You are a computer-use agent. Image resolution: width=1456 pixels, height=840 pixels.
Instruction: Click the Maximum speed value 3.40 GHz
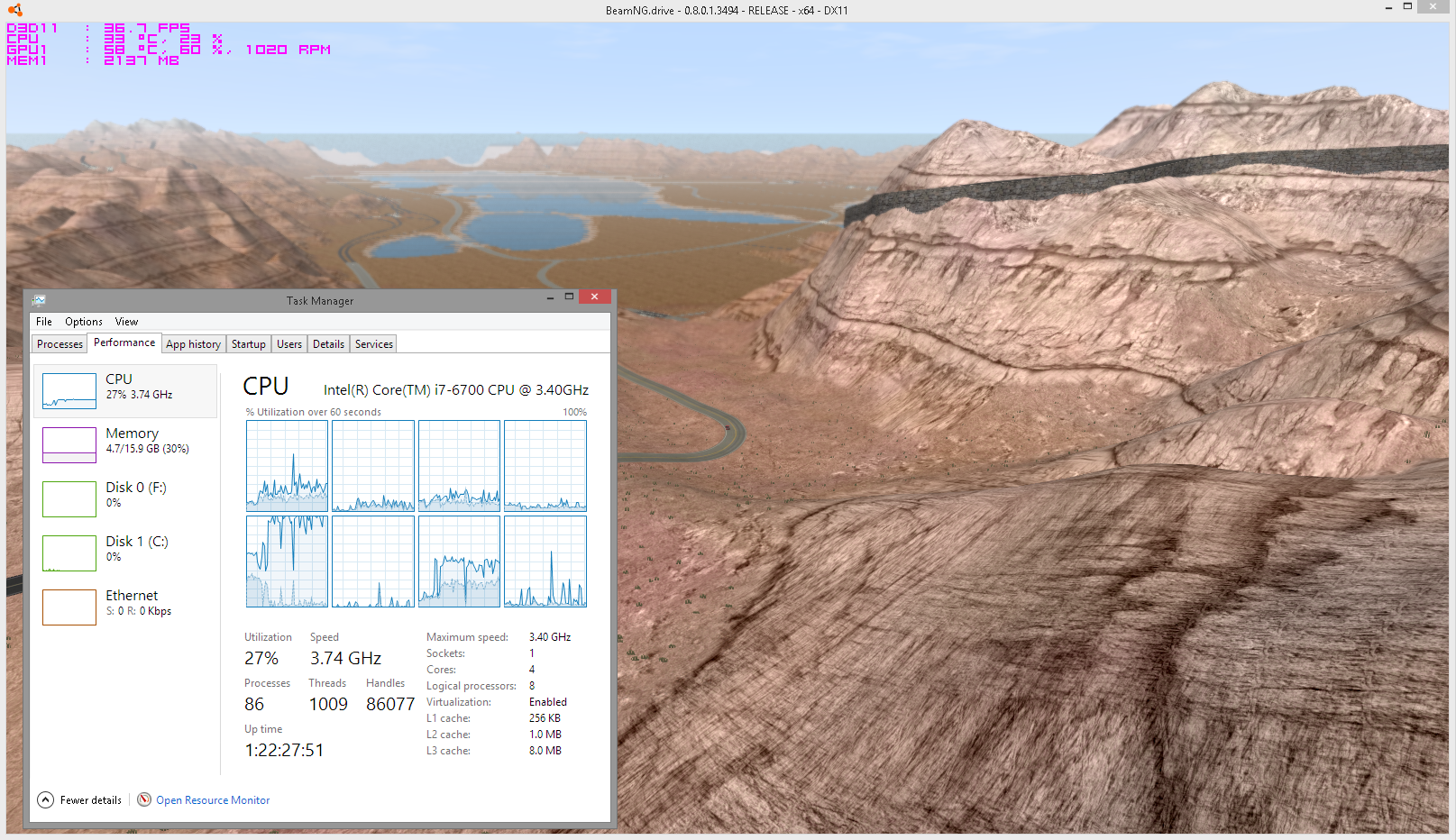pos(550,637)
